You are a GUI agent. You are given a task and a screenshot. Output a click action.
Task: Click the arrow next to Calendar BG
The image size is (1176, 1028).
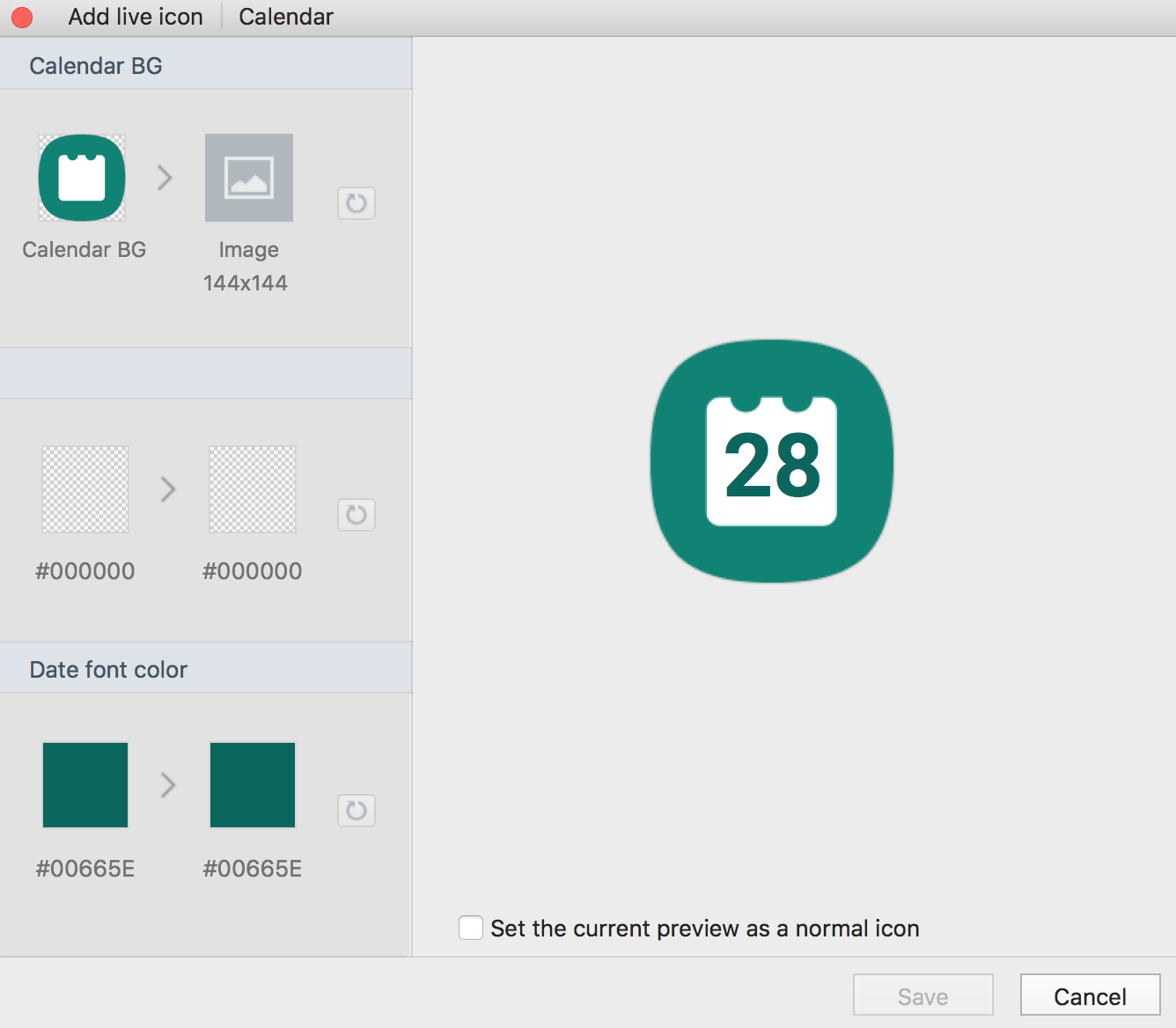[x=165, y=178]
